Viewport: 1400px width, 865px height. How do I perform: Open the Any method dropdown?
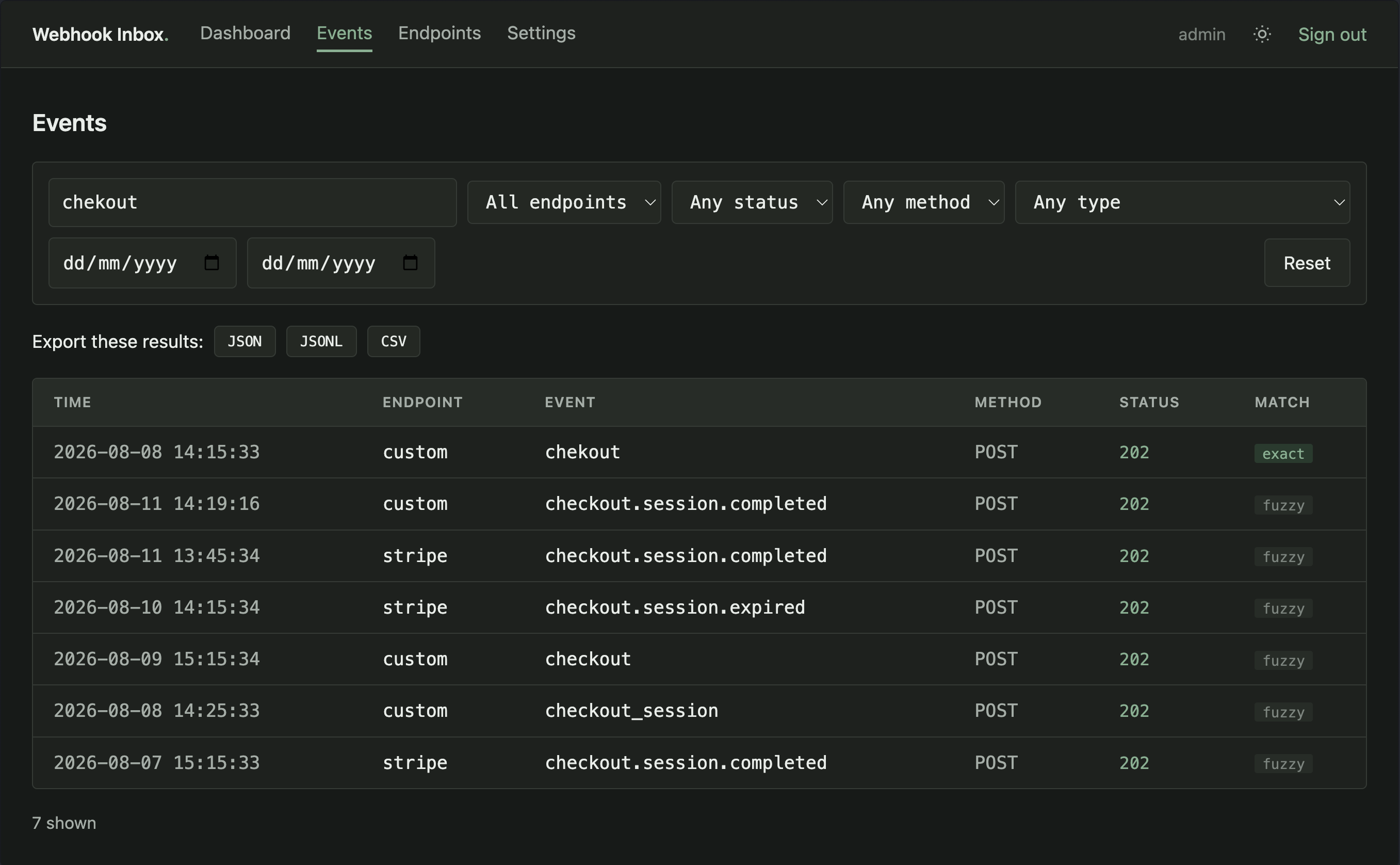pyautogui.click(x=924, y=202)
